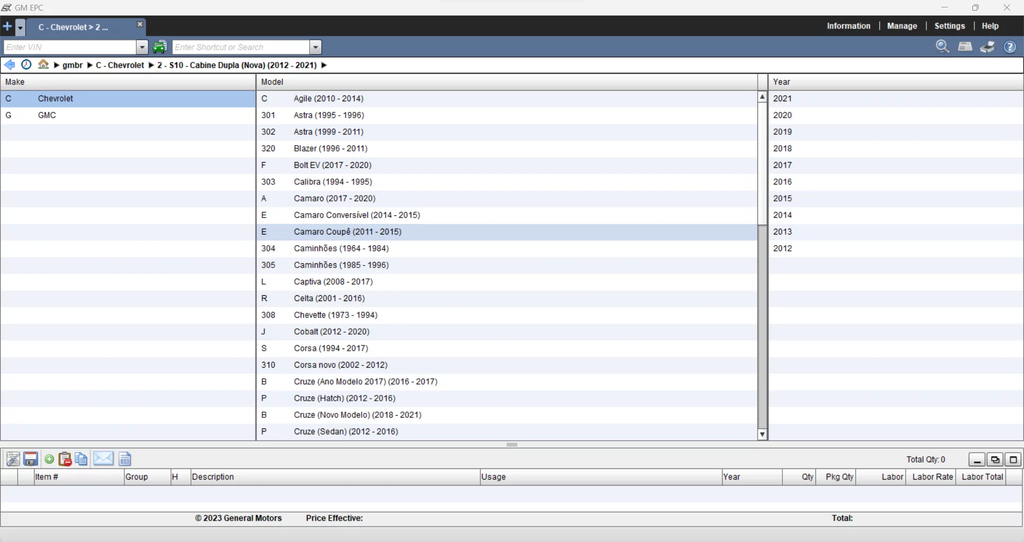This screenshot has width=1024, height=542.
Task: Open the Manage menu
Action: tap(902, 26)
